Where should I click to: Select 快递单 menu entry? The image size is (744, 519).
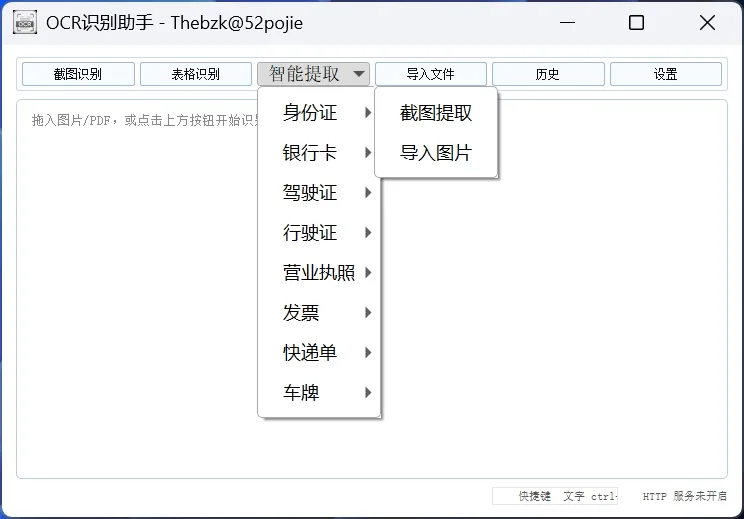(x=319, y=352)
